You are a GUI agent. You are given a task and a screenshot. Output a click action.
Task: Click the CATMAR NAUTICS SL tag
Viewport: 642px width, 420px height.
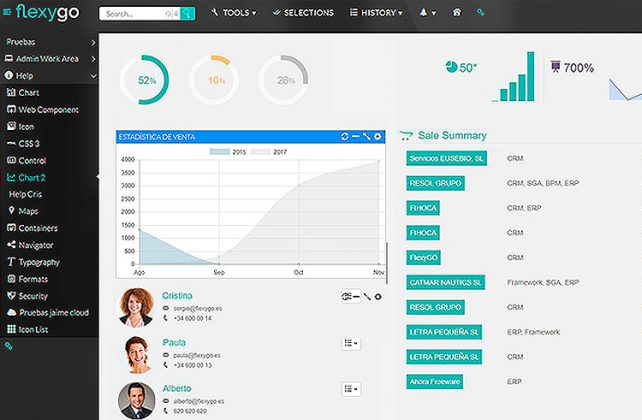point(446,282)
